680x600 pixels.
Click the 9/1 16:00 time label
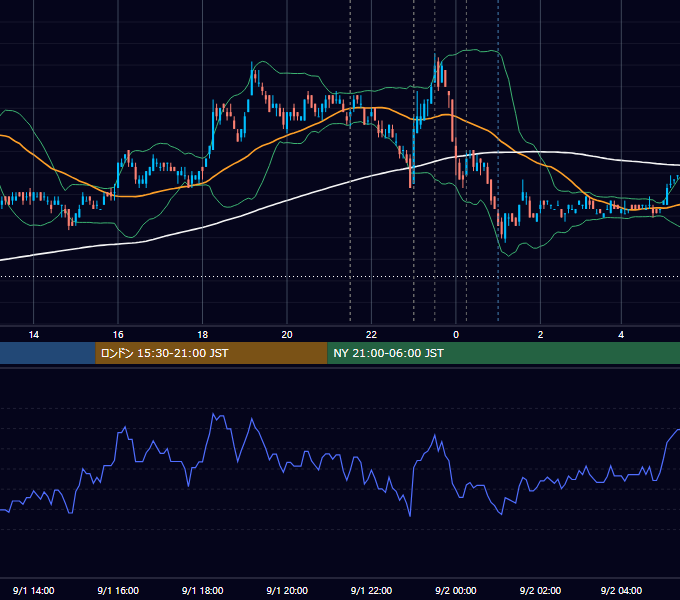pos(118,590)
